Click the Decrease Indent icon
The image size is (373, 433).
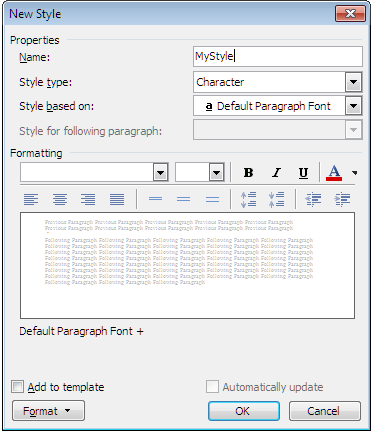[x=314, y=199]
